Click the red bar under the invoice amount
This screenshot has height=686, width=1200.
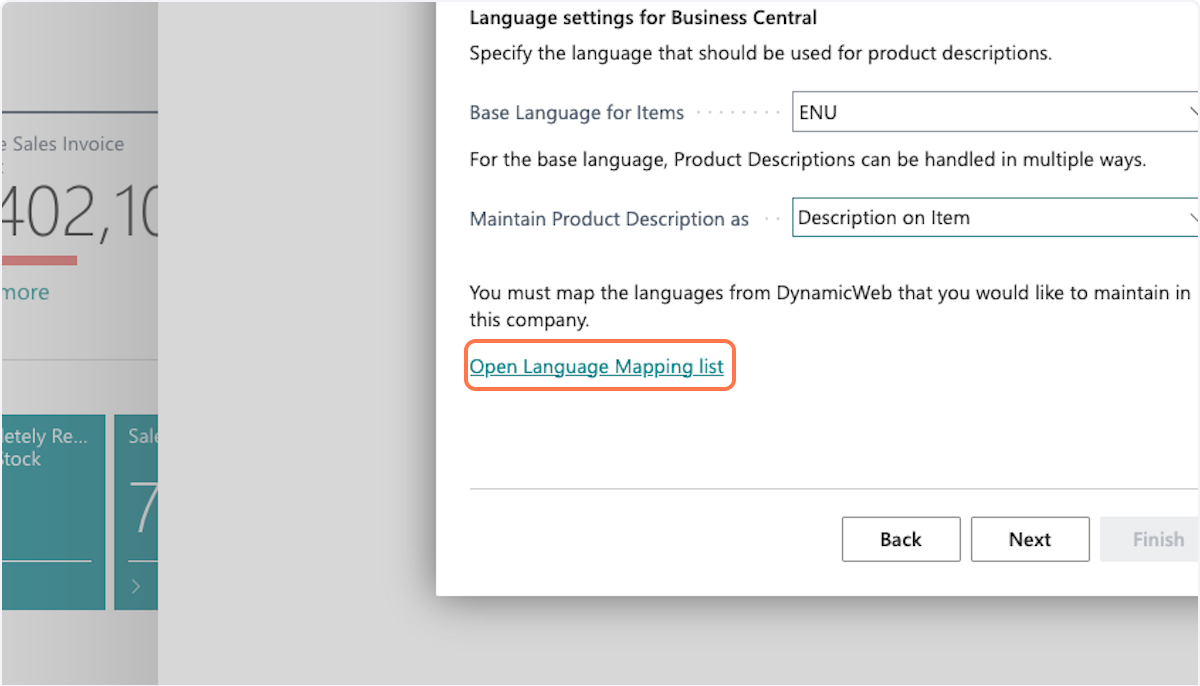coord(39,261)
